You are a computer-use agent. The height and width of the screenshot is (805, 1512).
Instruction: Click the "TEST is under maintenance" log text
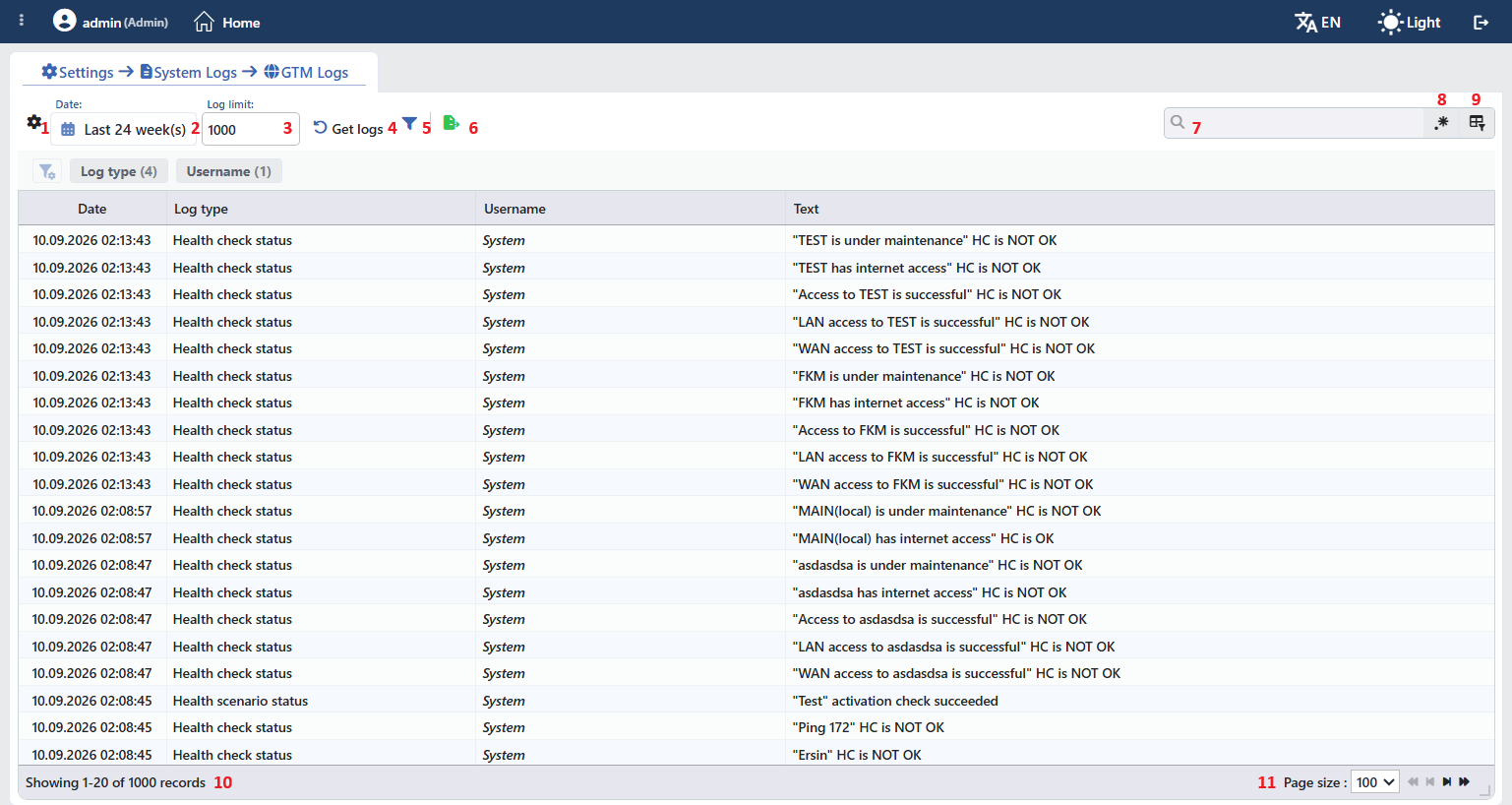pyautogui.click(x=925, y=240)
